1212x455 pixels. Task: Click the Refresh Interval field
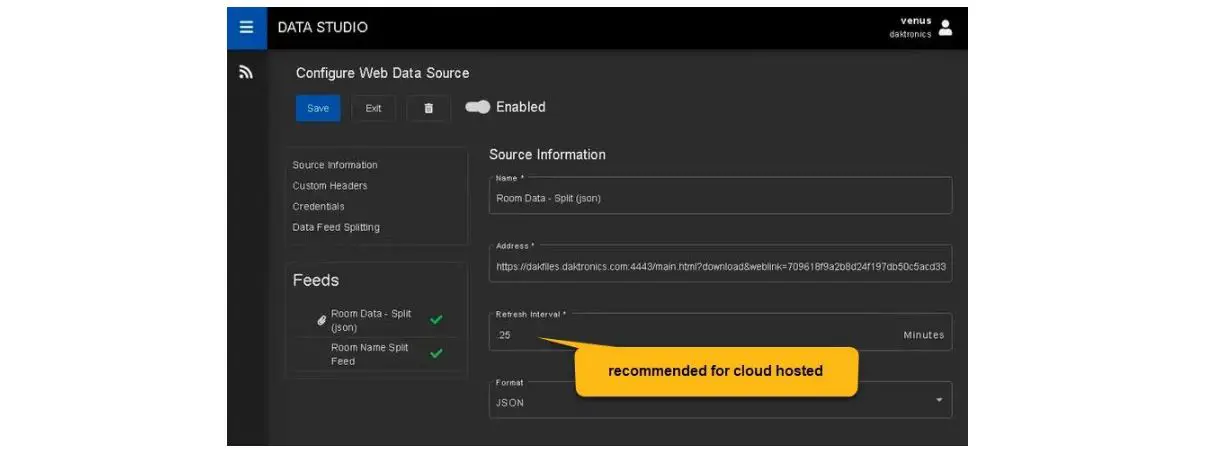690,335
